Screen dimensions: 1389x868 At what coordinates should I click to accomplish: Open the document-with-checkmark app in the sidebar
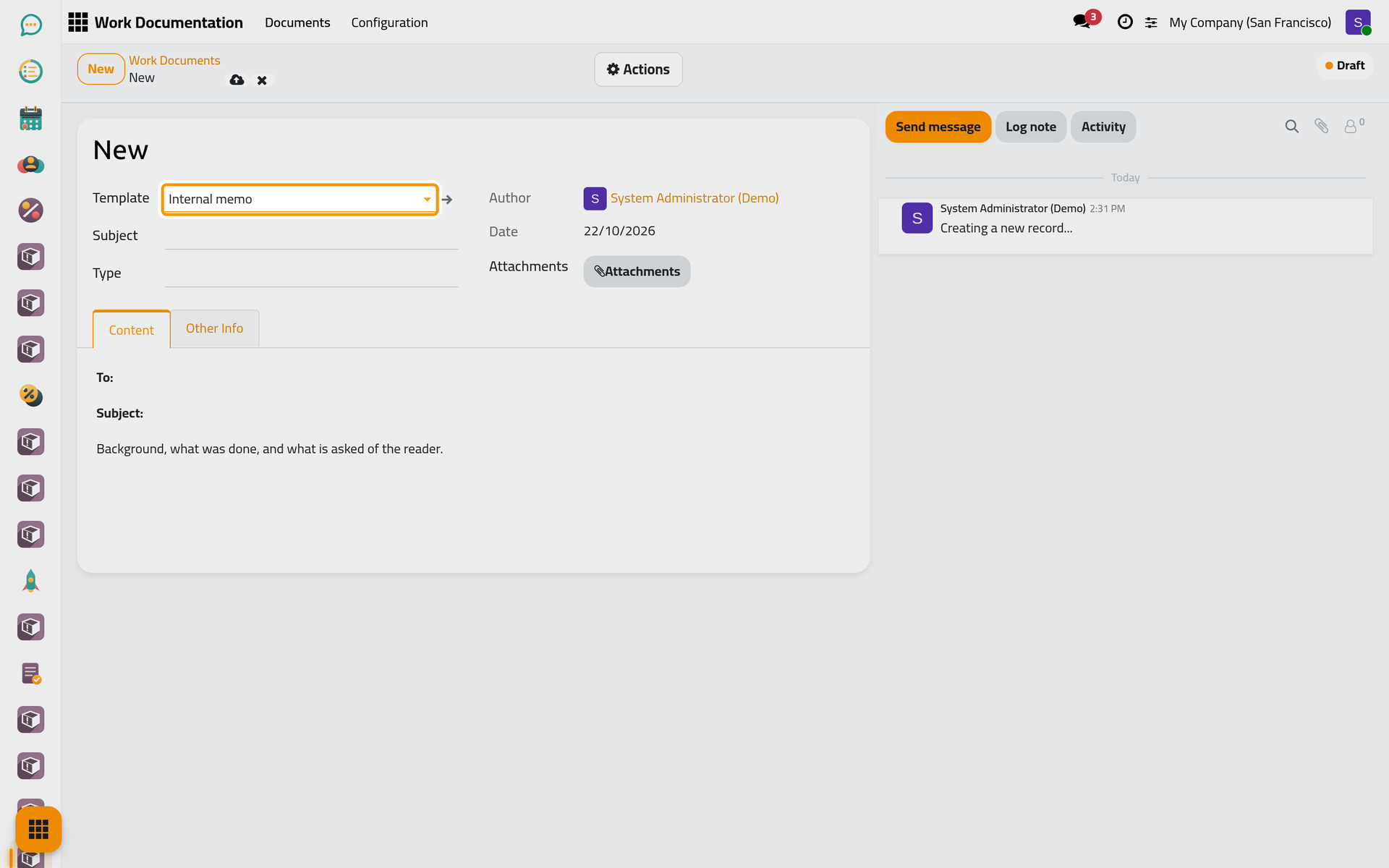(x=30, y=673)
